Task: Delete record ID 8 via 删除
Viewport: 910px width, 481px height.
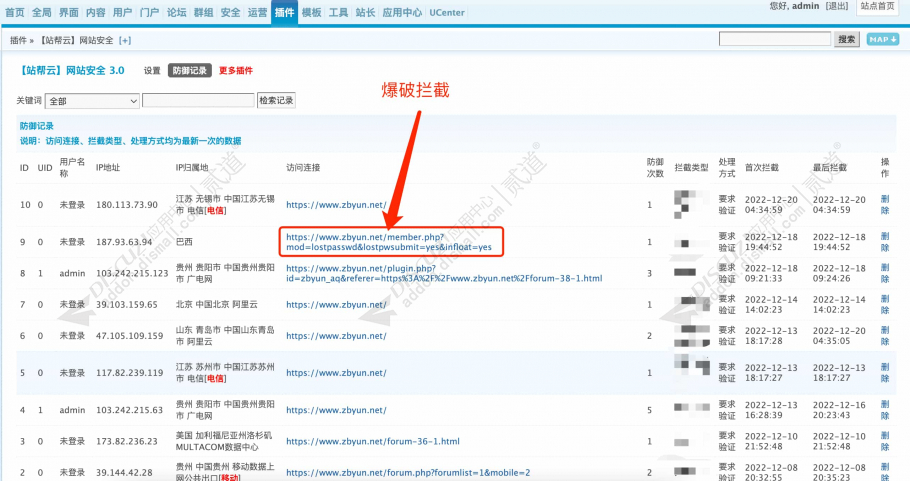Action: [x=885, y=273]
